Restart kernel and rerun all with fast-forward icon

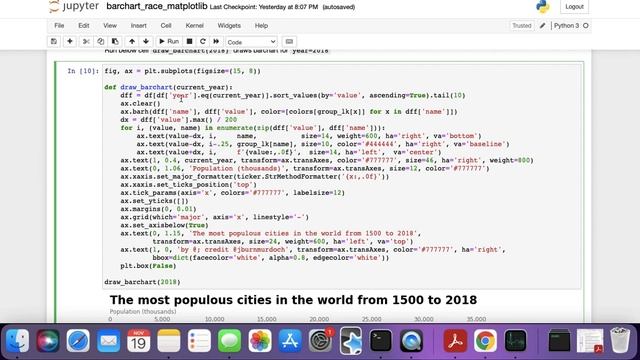pyautogui.click(x=216, y=42)
